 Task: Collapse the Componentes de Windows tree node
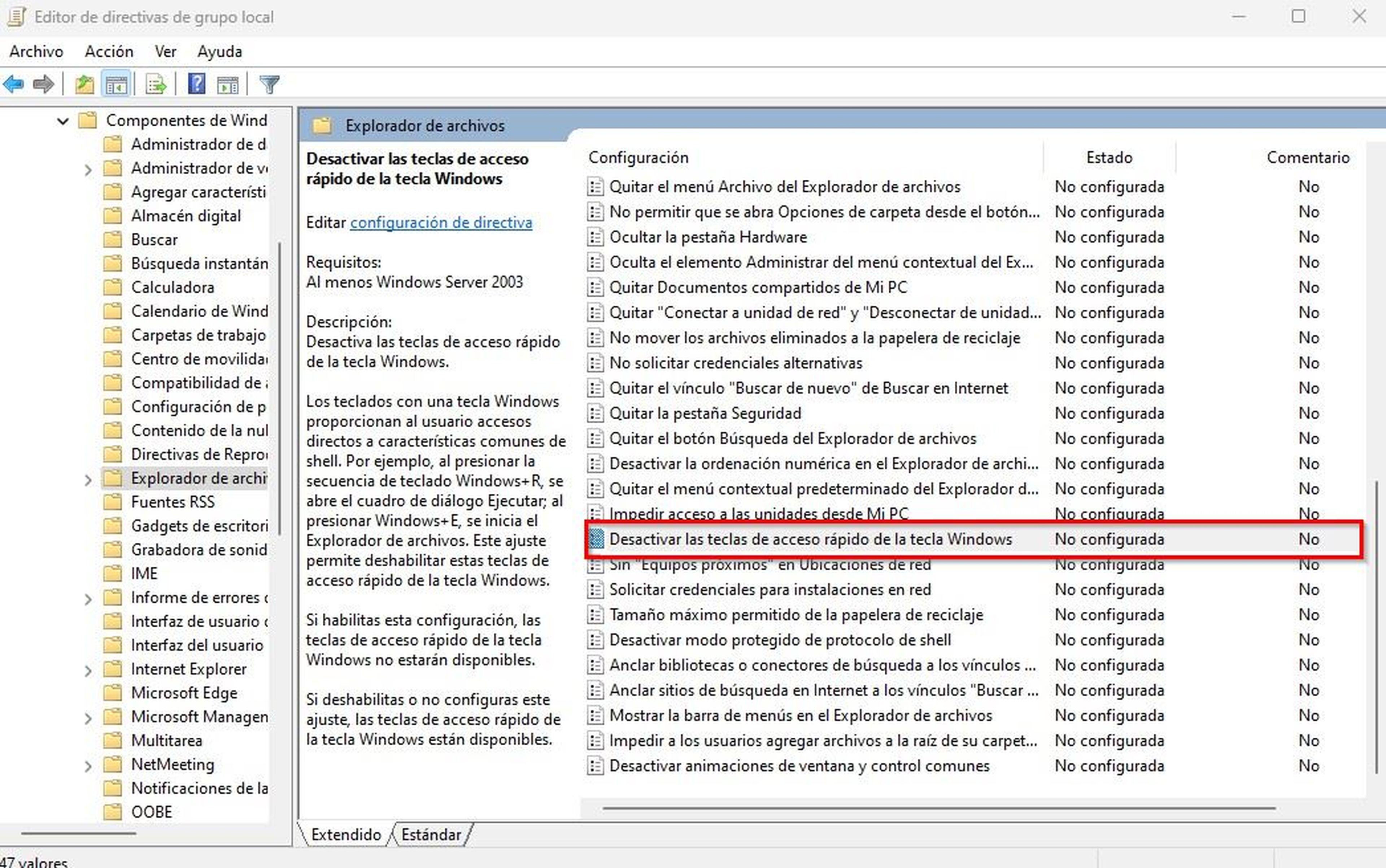(62, 121)
